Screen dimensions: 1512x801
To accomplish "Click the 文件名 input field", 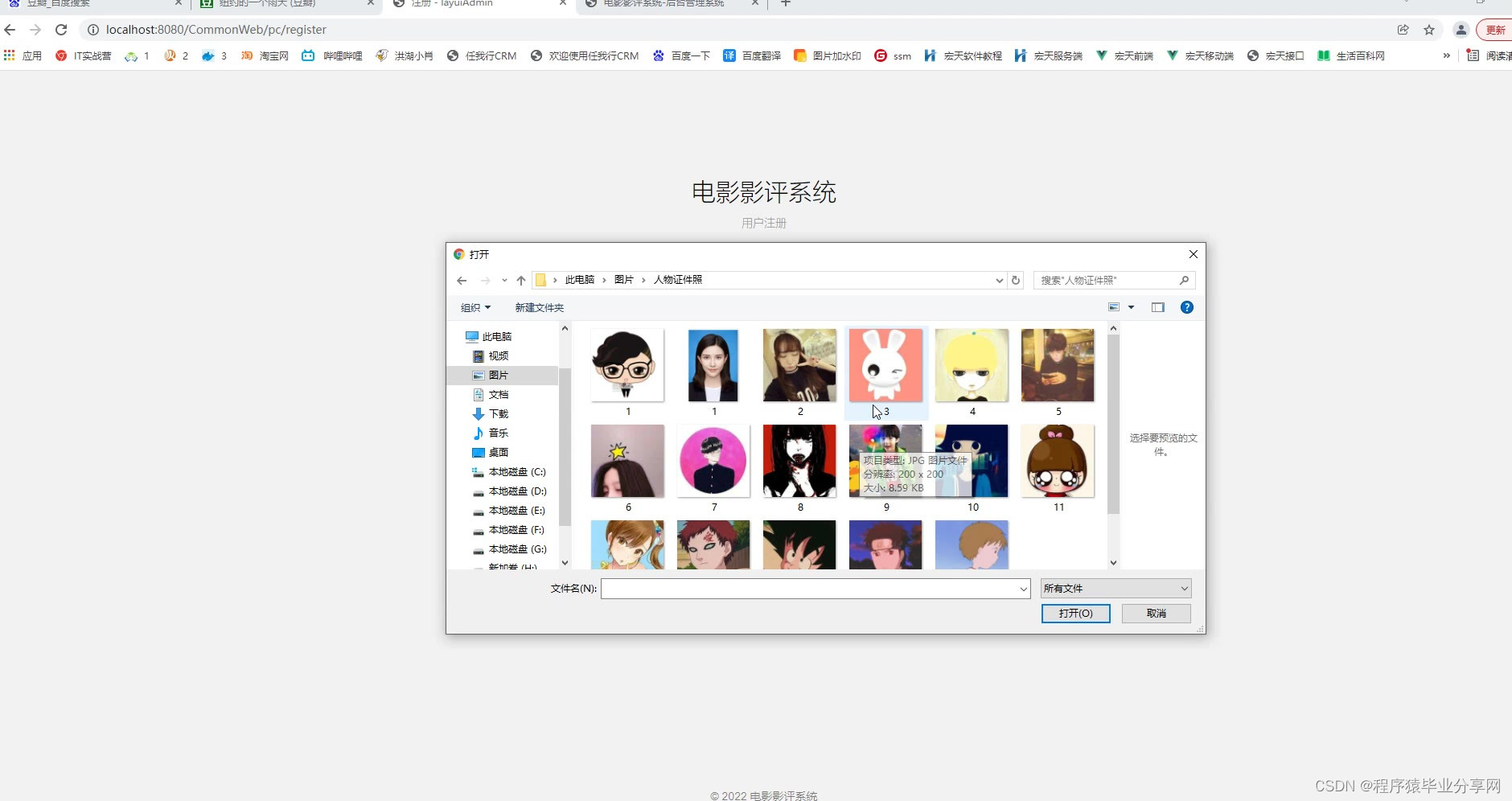I will [x=816, y=589].
